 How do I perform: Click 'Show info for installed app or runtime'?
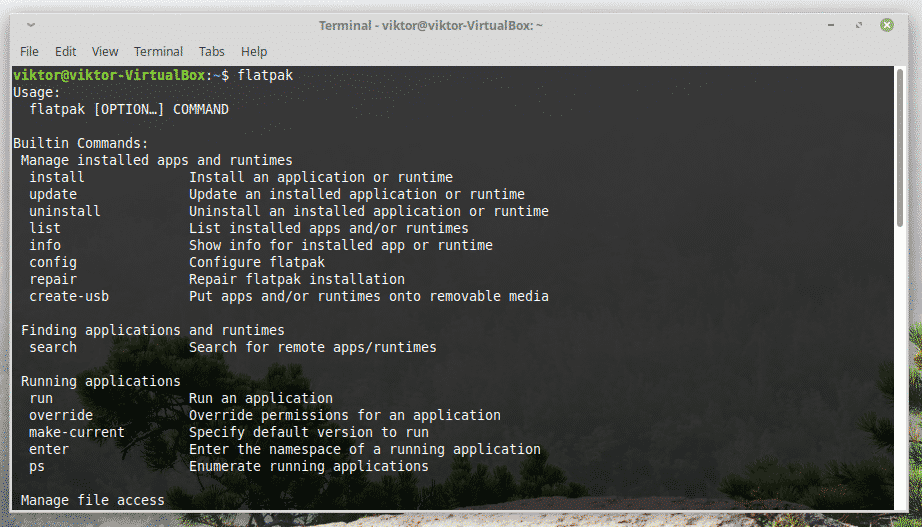coord(340,245)
